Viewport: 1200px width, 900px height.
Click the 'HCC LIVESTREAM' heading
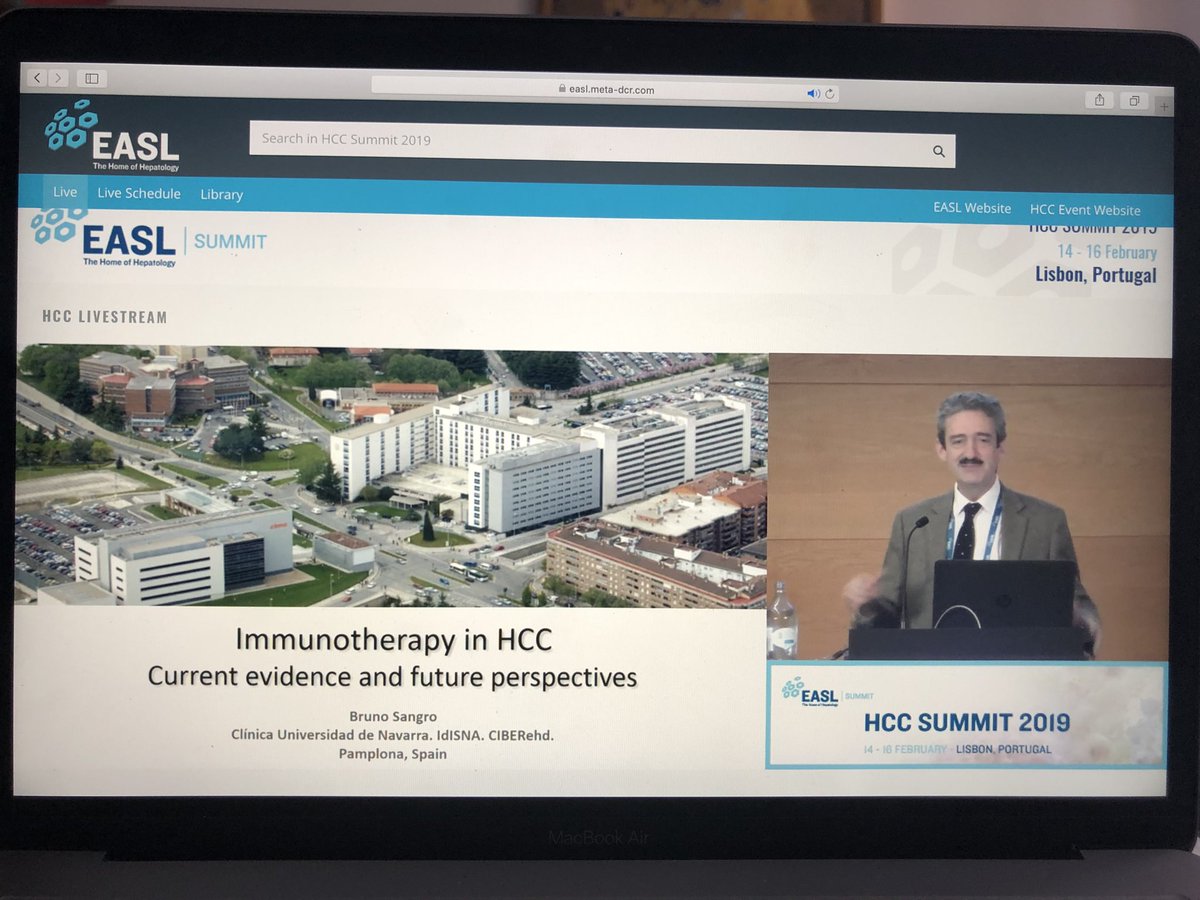(x=105, y=317)
